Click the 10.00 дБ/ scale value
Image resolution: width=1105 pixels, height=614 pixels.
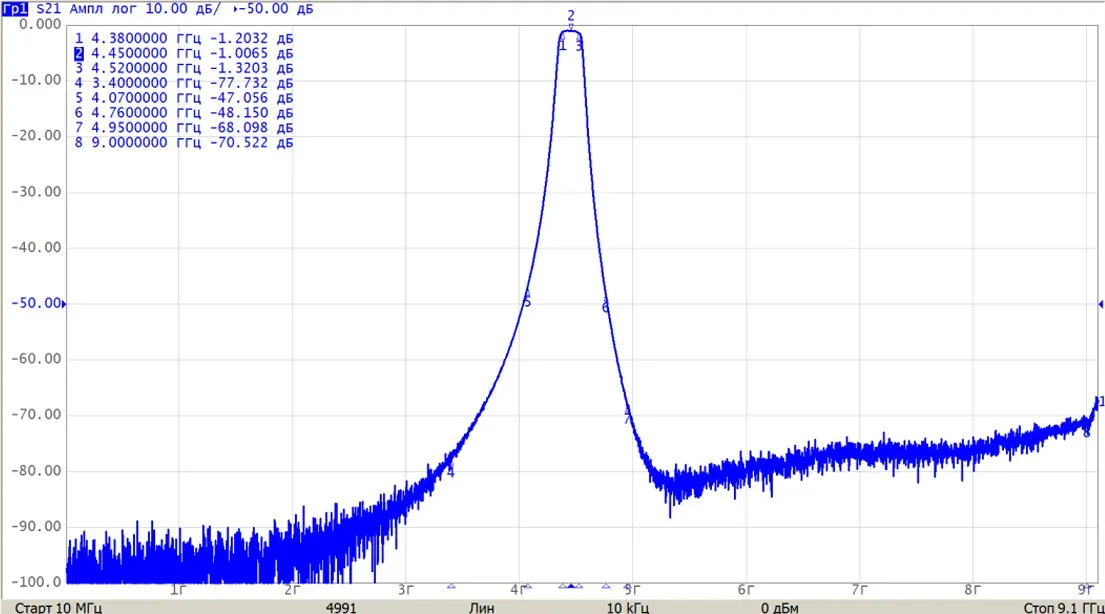pos(183,9)
